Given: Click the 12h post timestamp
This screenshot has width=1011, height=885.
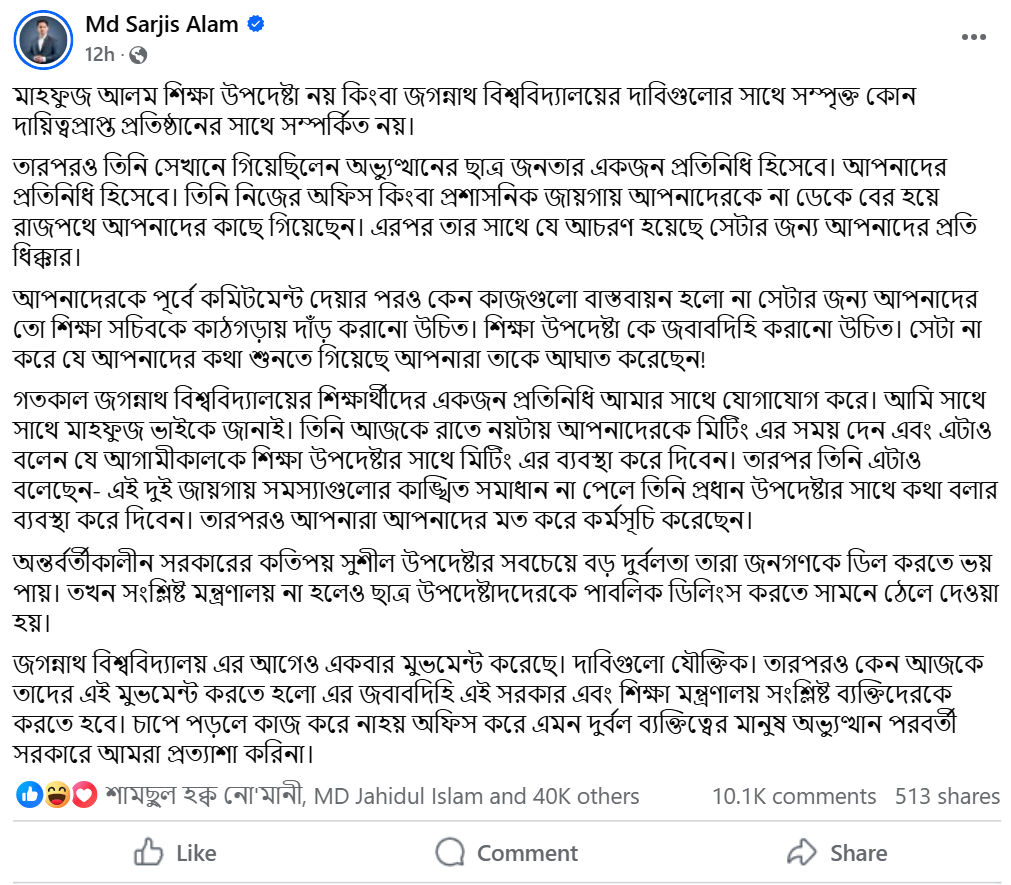Looking at the screenshot, I should coord(99,54).
